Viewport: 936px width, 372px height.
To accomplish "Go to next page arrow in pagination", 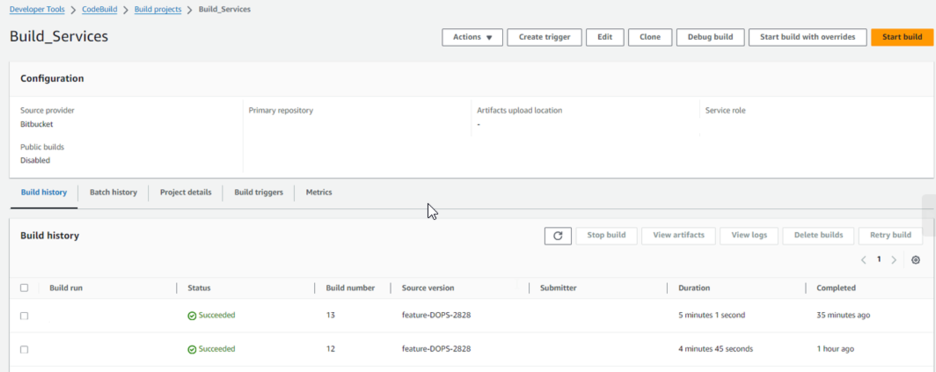I will (894, 260).
